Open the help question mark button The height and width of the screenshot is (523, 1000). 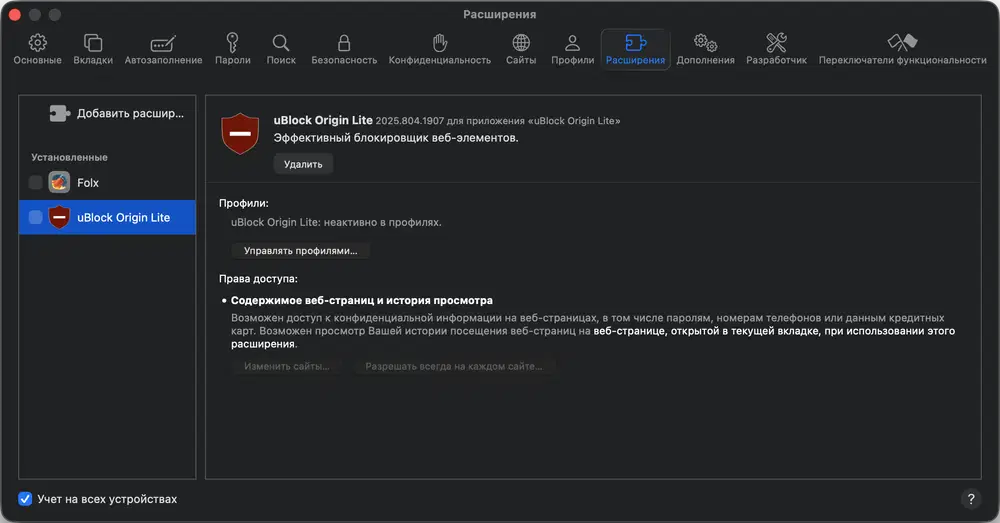pos(971,499)
